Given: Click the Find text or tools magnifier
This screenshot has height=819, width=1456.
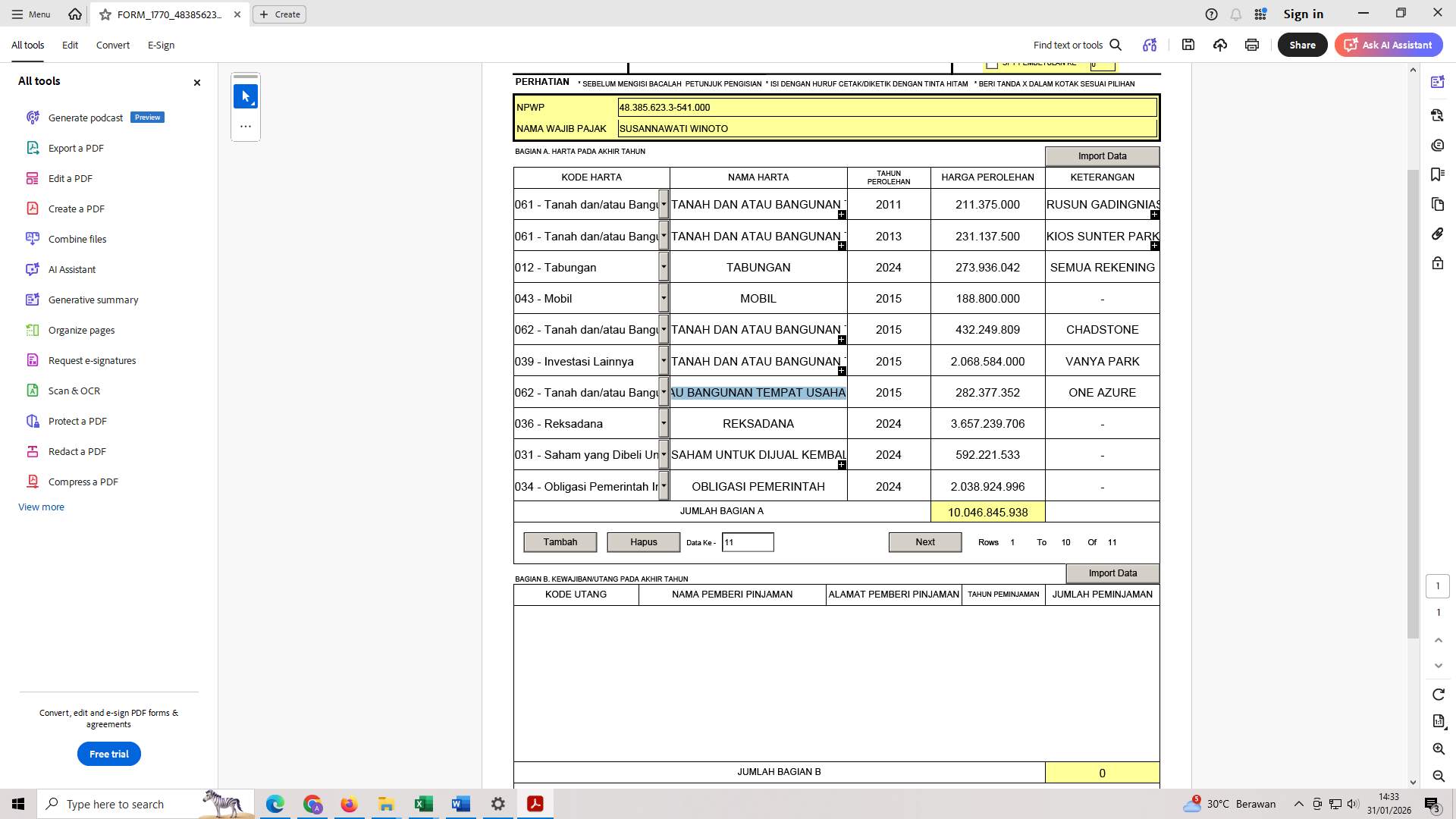Looking at the screenshot, I should coord(1116,45).
